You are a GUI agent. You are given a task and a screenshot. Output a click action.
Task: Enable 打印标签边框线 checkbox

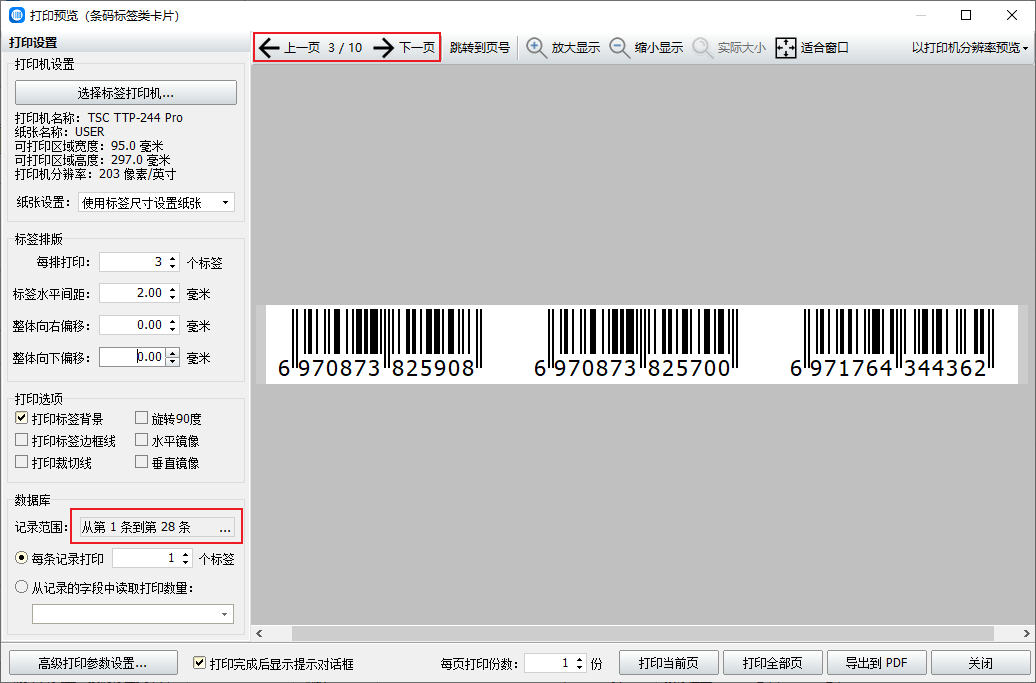click(22, 440)
